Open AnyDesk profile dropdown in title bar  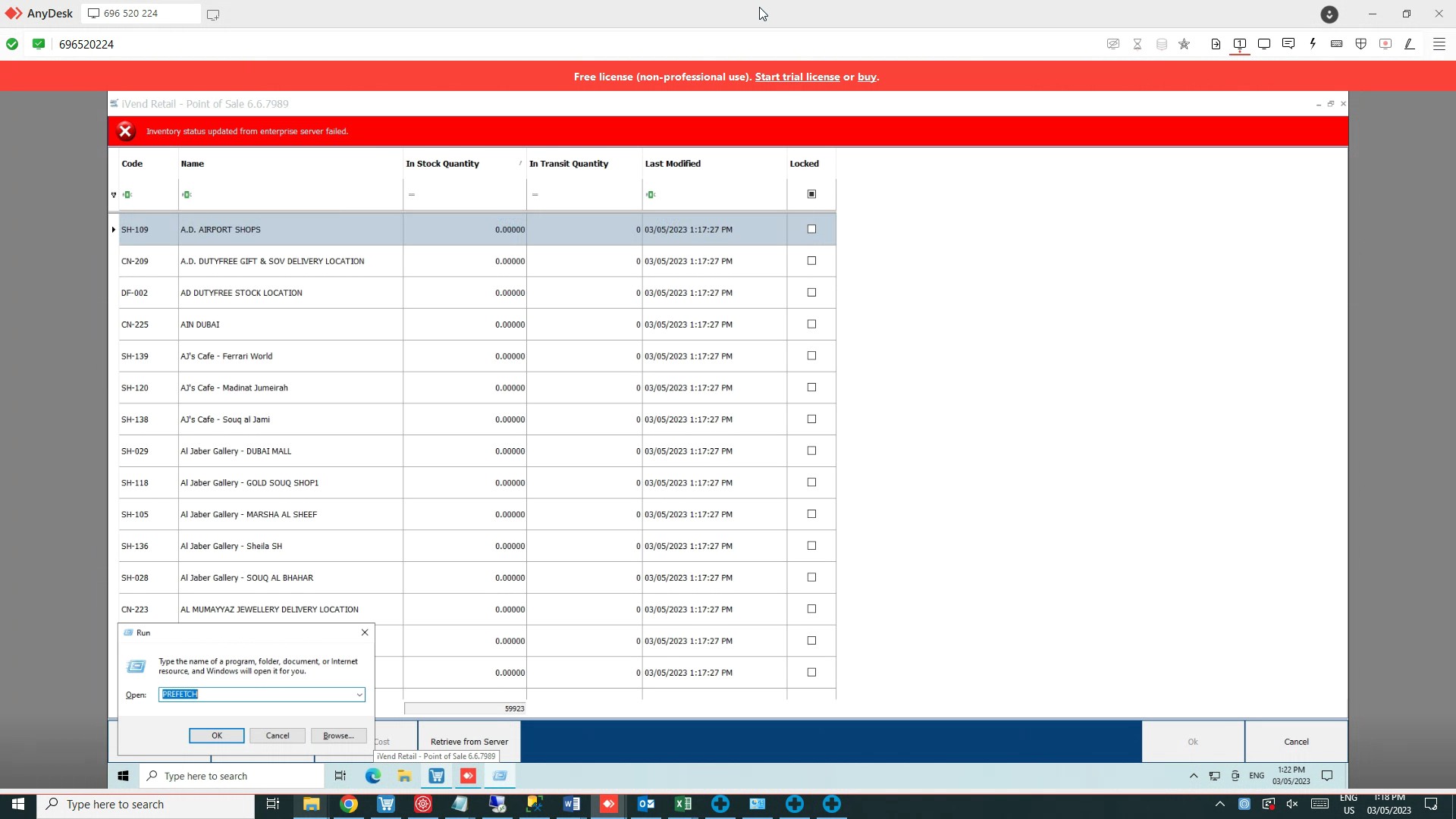point(1329,14)
